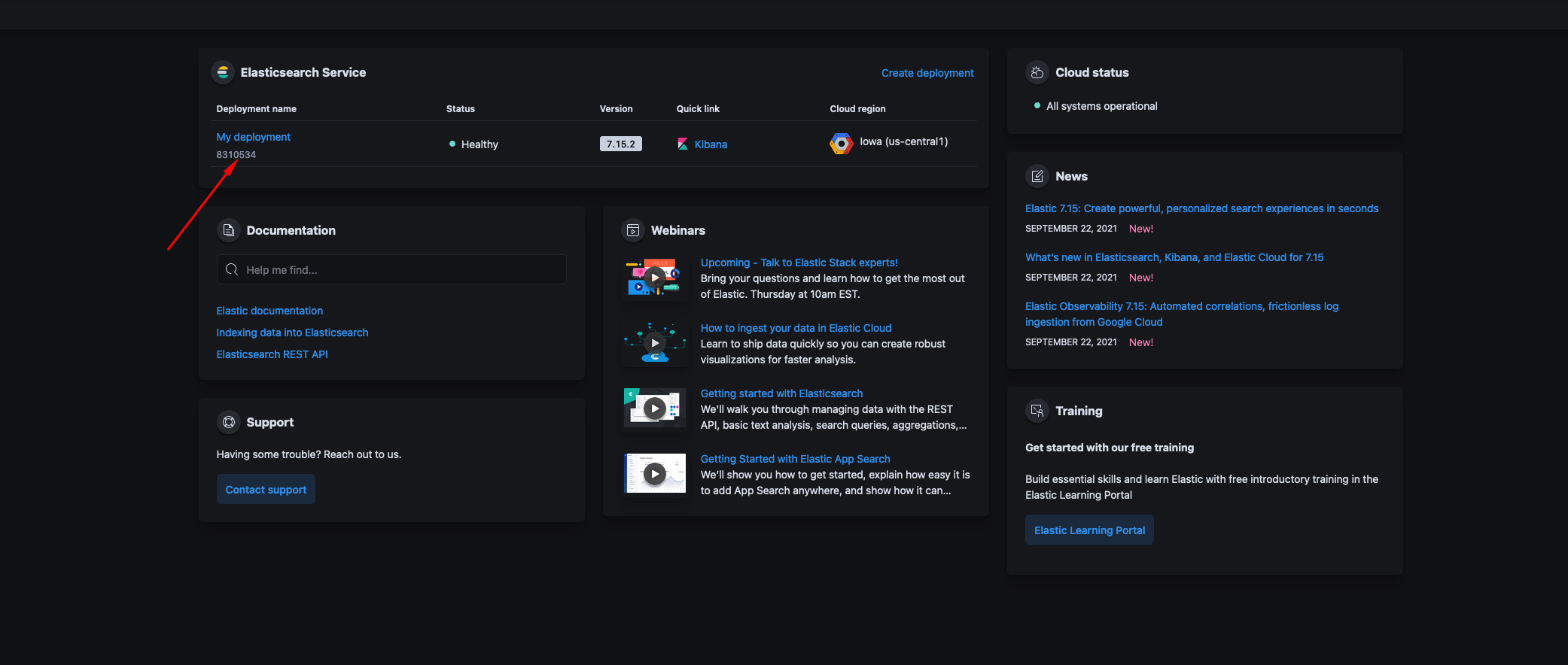Viewport: 1568px width, 665px height.
Task: Click the first SEPTEMBER 22, 2021 date
Action: coord(1070,228)
